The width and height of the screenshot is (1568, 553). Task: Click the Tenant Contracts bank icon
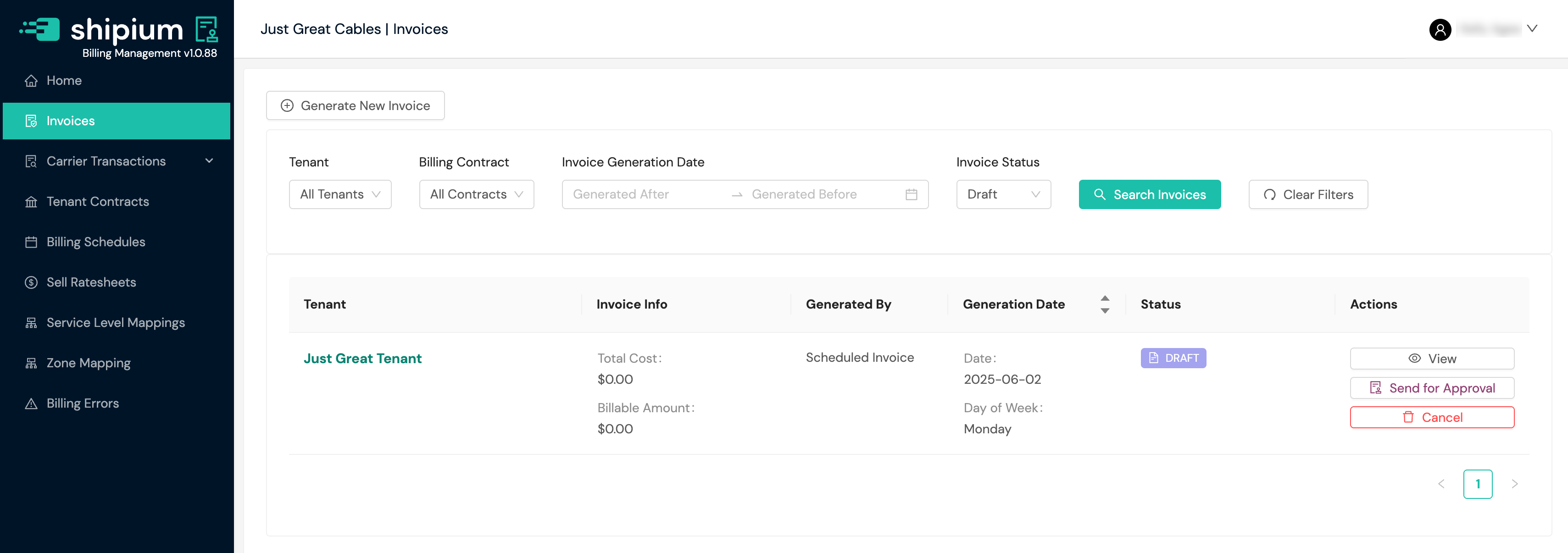tap(31, 202)
